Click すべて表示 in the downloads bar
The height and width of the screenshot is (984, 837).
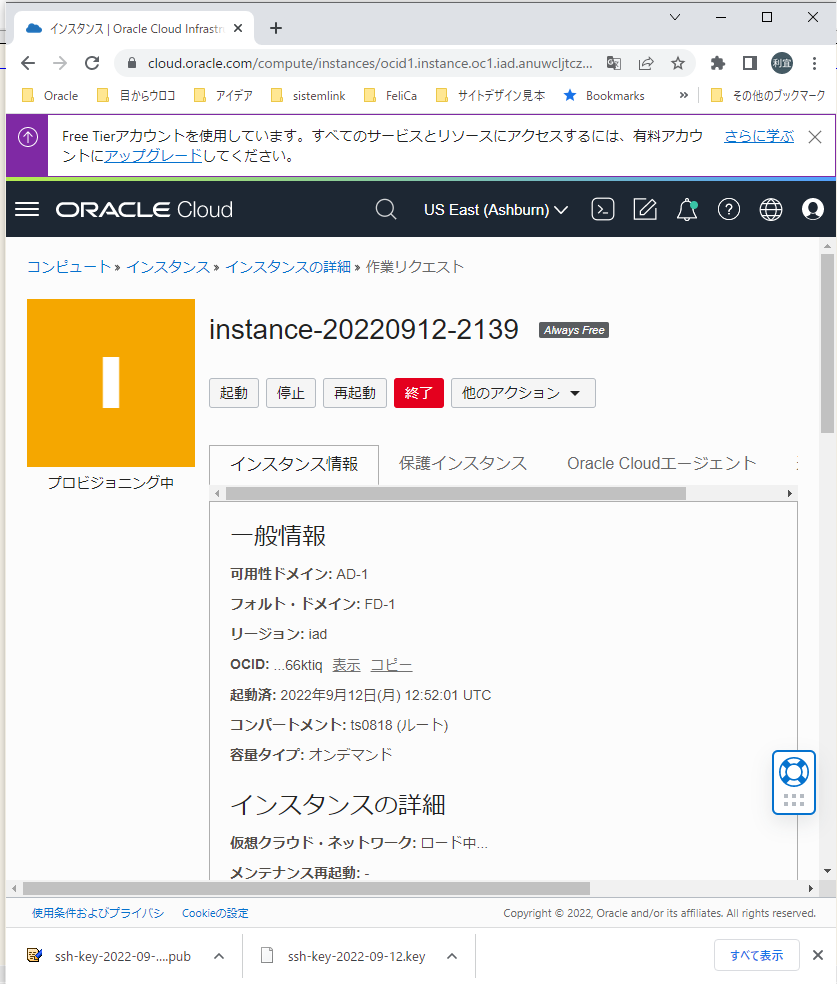757,955
